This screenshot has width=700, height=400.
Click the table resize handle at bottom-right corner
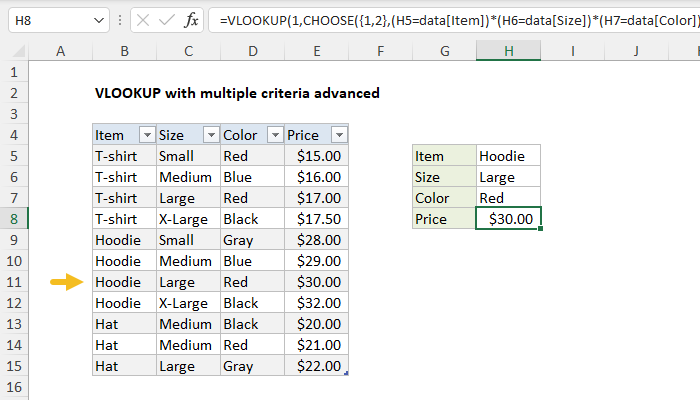[346, 373]
